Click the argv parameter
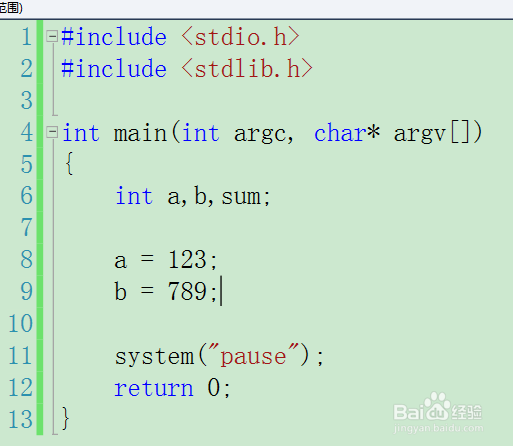Image resolution: width=513 pixels, height=446 pixels. [420, 134]
